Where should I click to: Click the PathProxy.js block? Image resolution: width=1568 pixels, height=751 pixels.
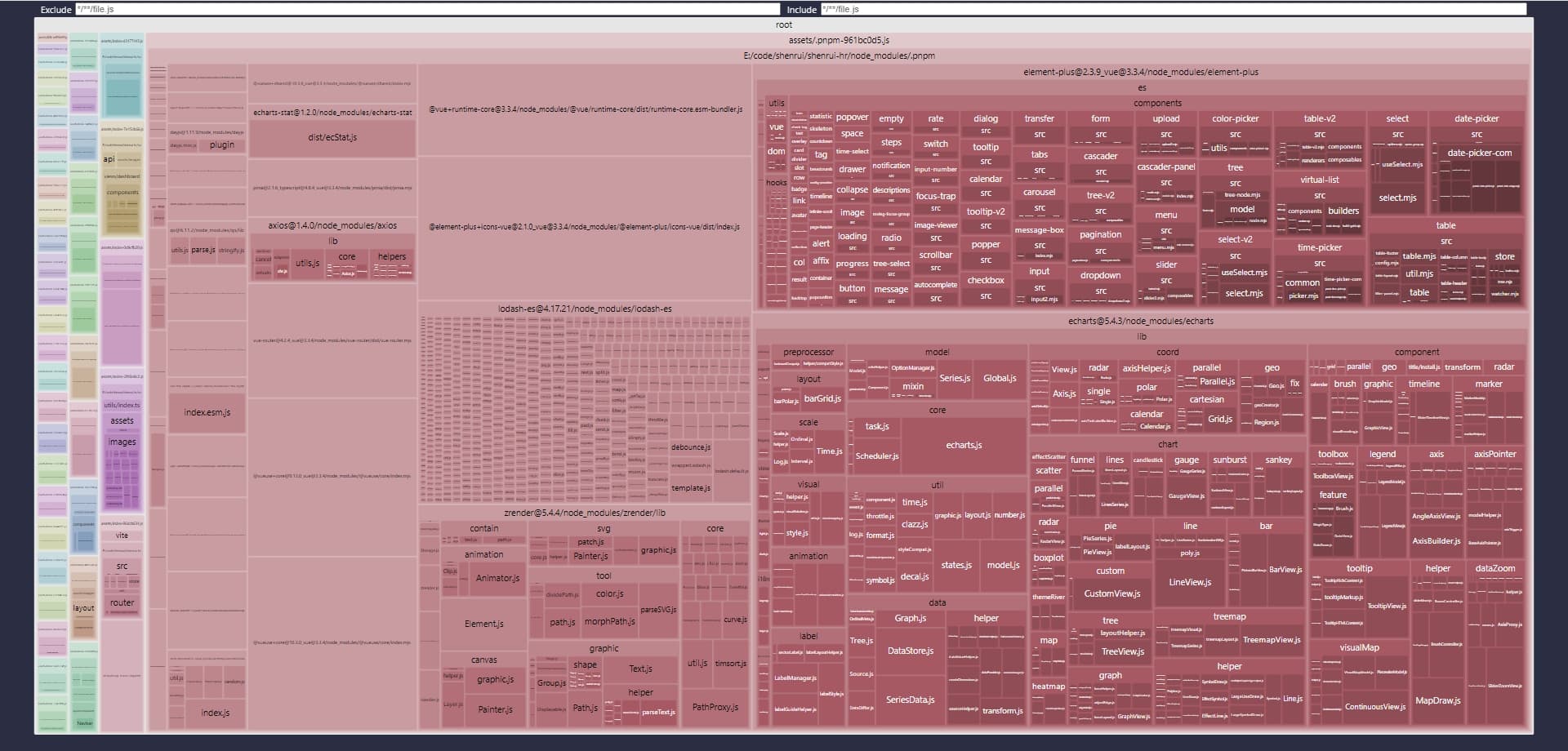[715, 707]
